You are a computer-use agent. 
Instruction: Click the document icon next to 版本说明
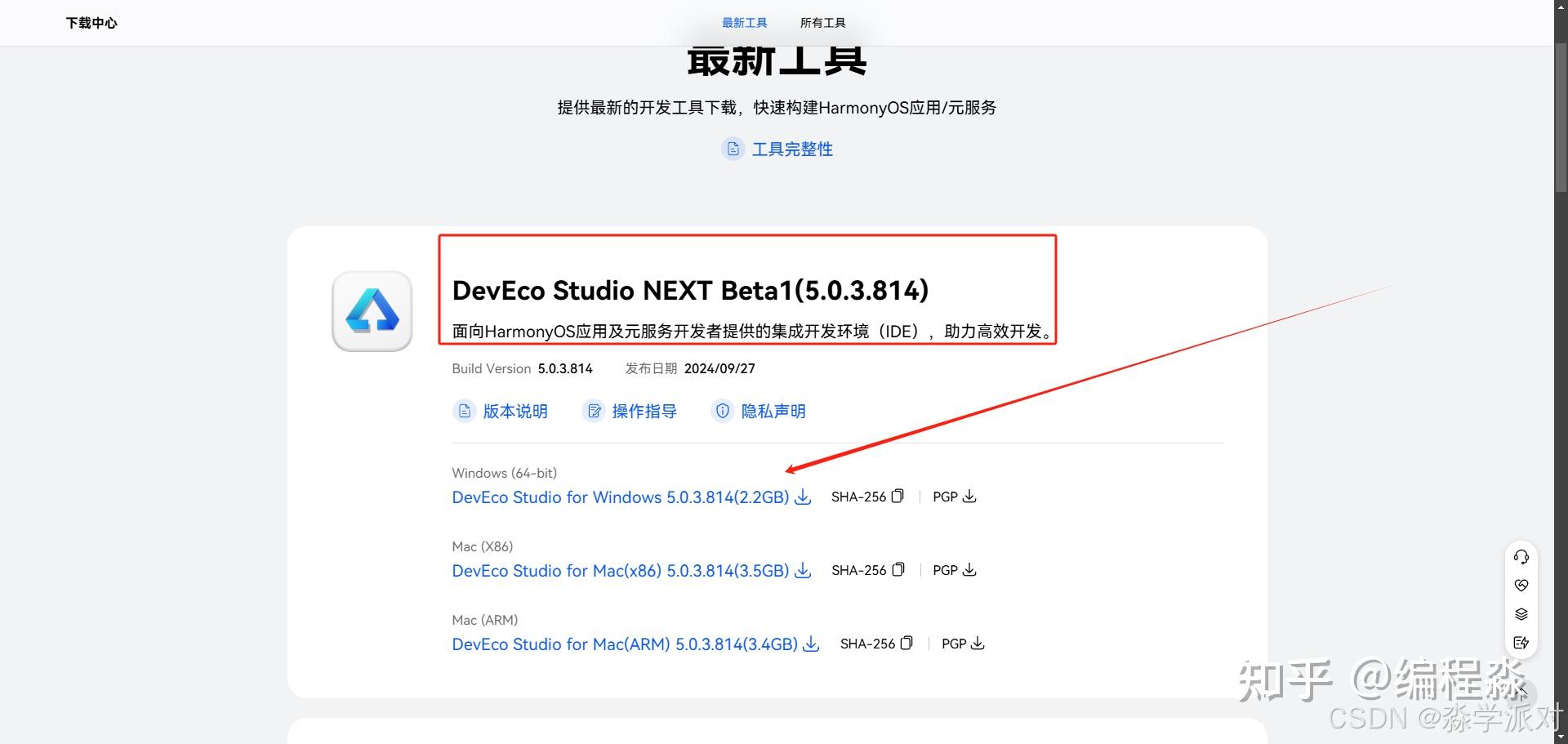(464, 411)
